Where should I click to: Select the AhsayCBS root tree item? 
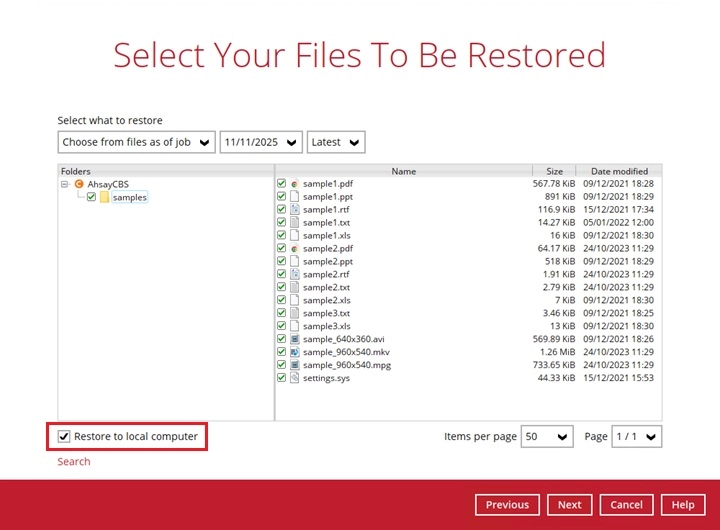pyautogui.click(x=108, y=184)
